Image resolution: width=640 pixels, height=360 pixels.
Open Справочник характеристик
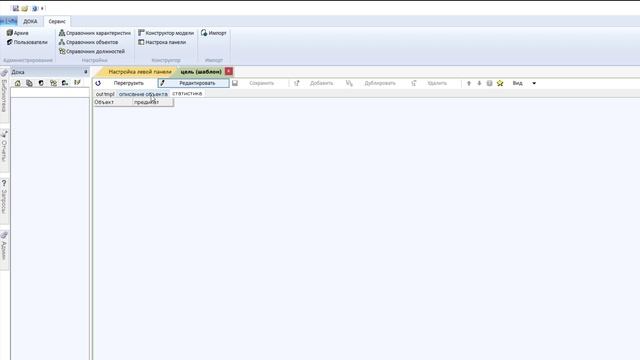click(95, 33)
